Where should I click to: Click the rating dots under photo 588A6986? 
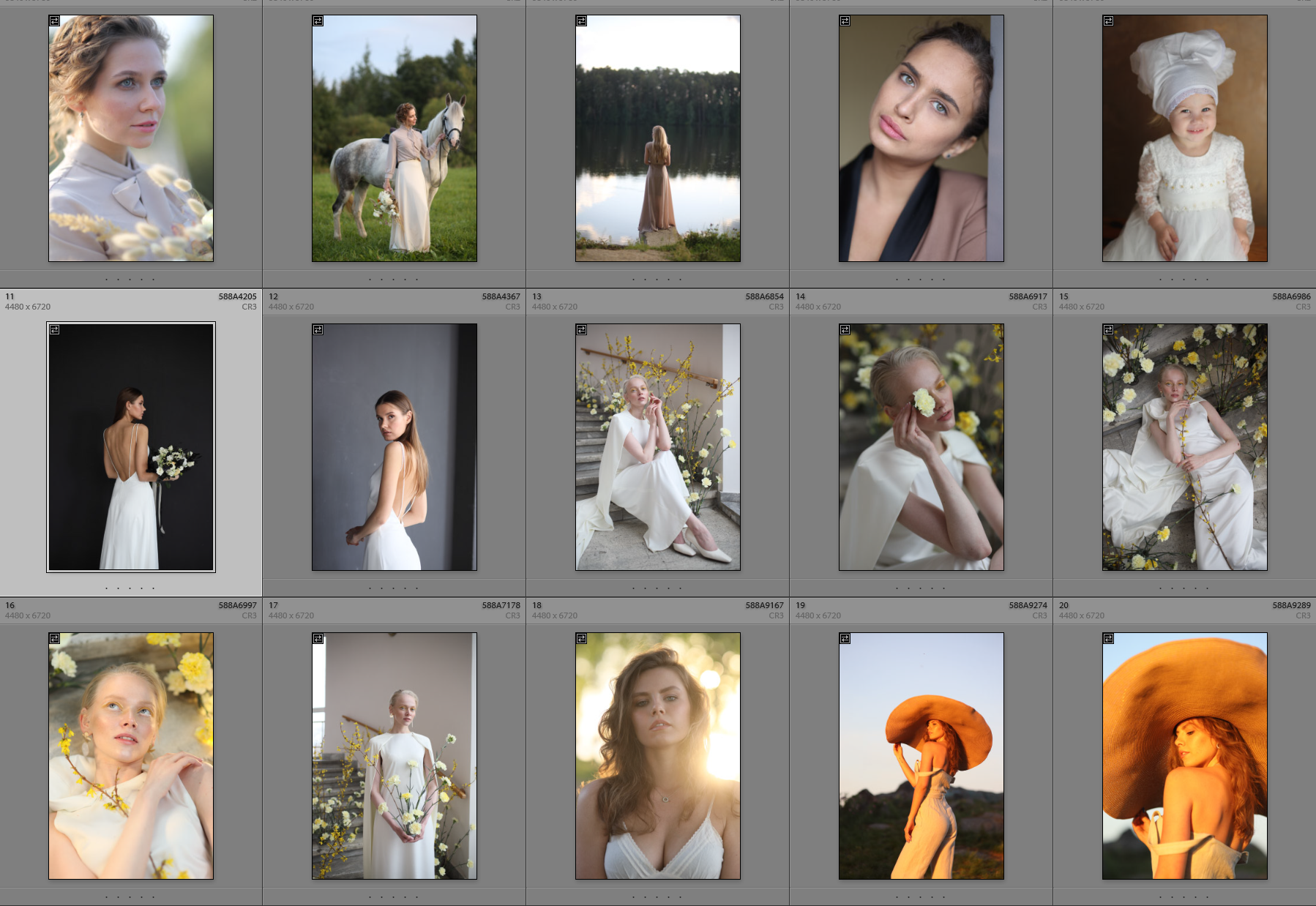(x=1184, y=588)
